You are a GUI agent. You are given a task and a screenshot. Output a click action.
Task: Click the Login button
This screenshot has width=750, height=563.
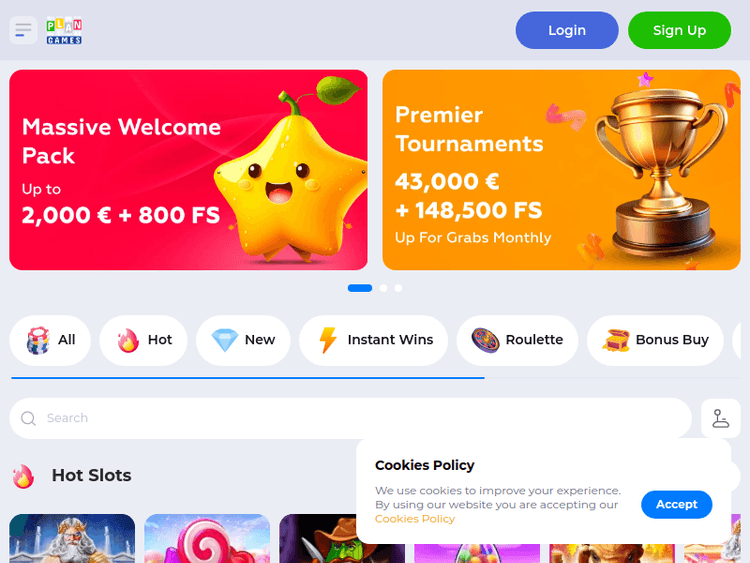(567, 30)
